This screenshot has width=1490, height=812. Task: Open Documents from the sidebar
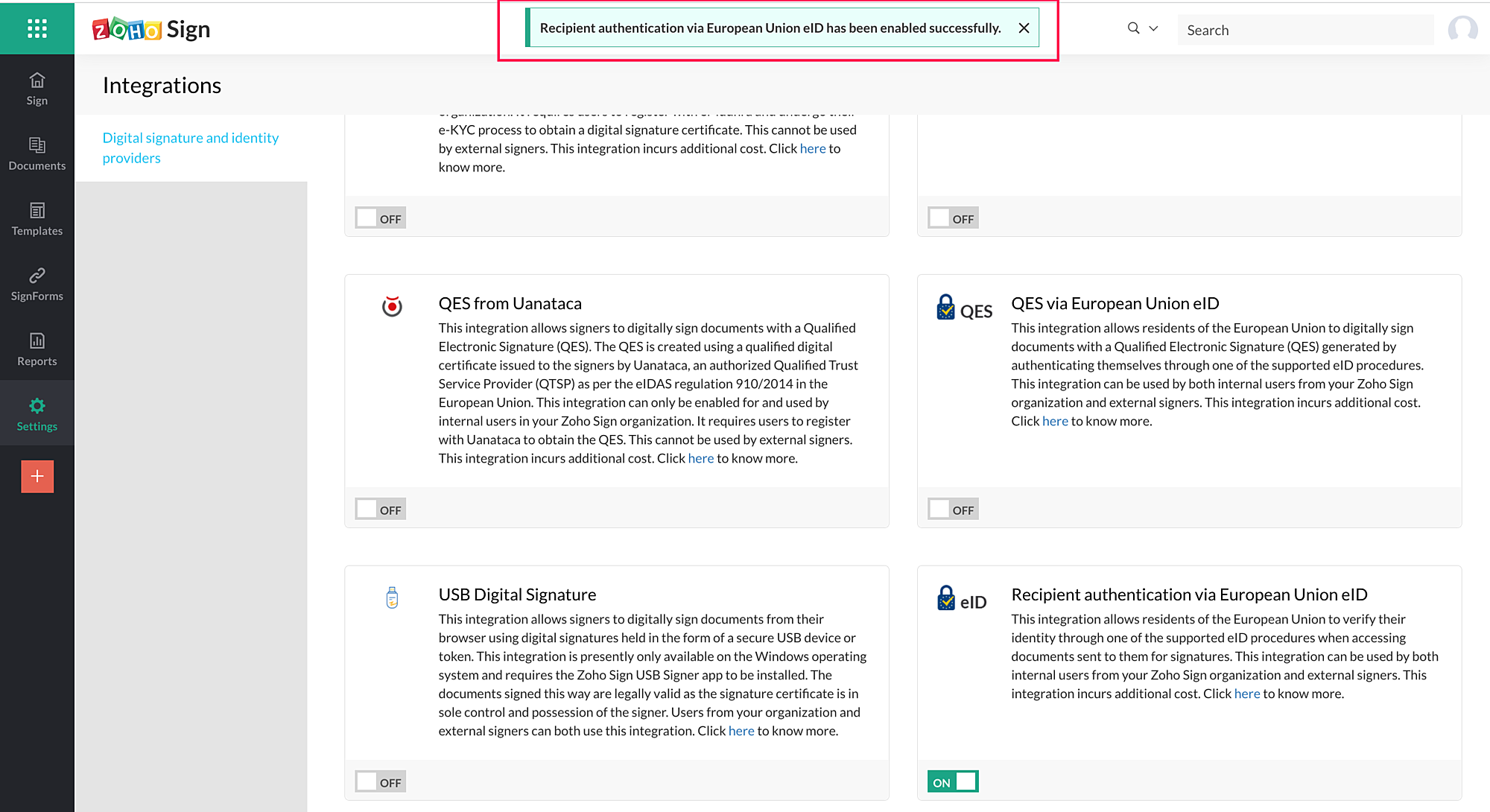pyautogui.click(x=37, y=153)
